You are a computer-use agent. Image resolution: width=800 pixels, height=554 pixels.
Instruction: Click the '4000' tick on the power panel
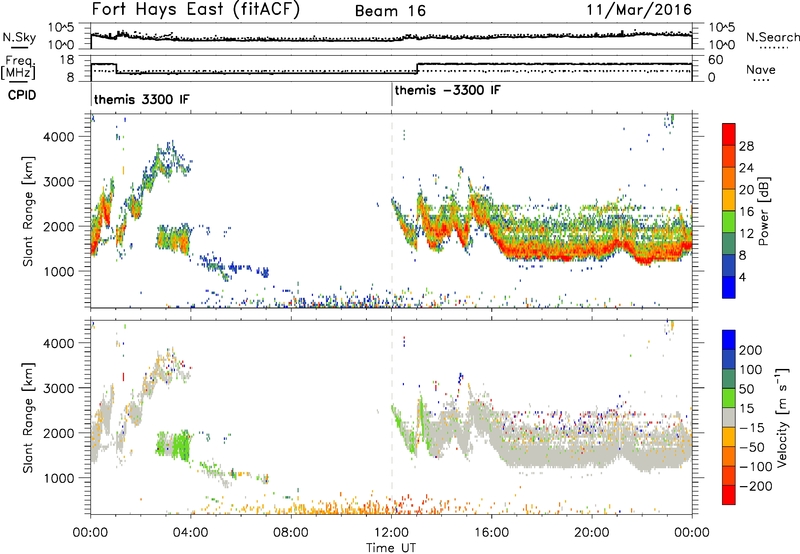[x=58, y=137]
